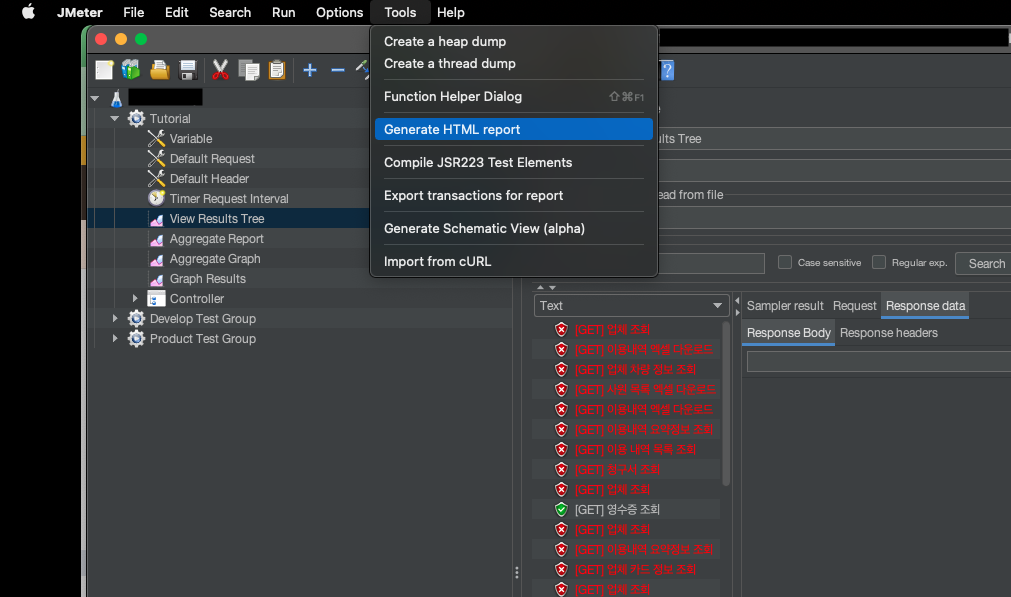Click the Copy toolbar icon

coord(248,70)
